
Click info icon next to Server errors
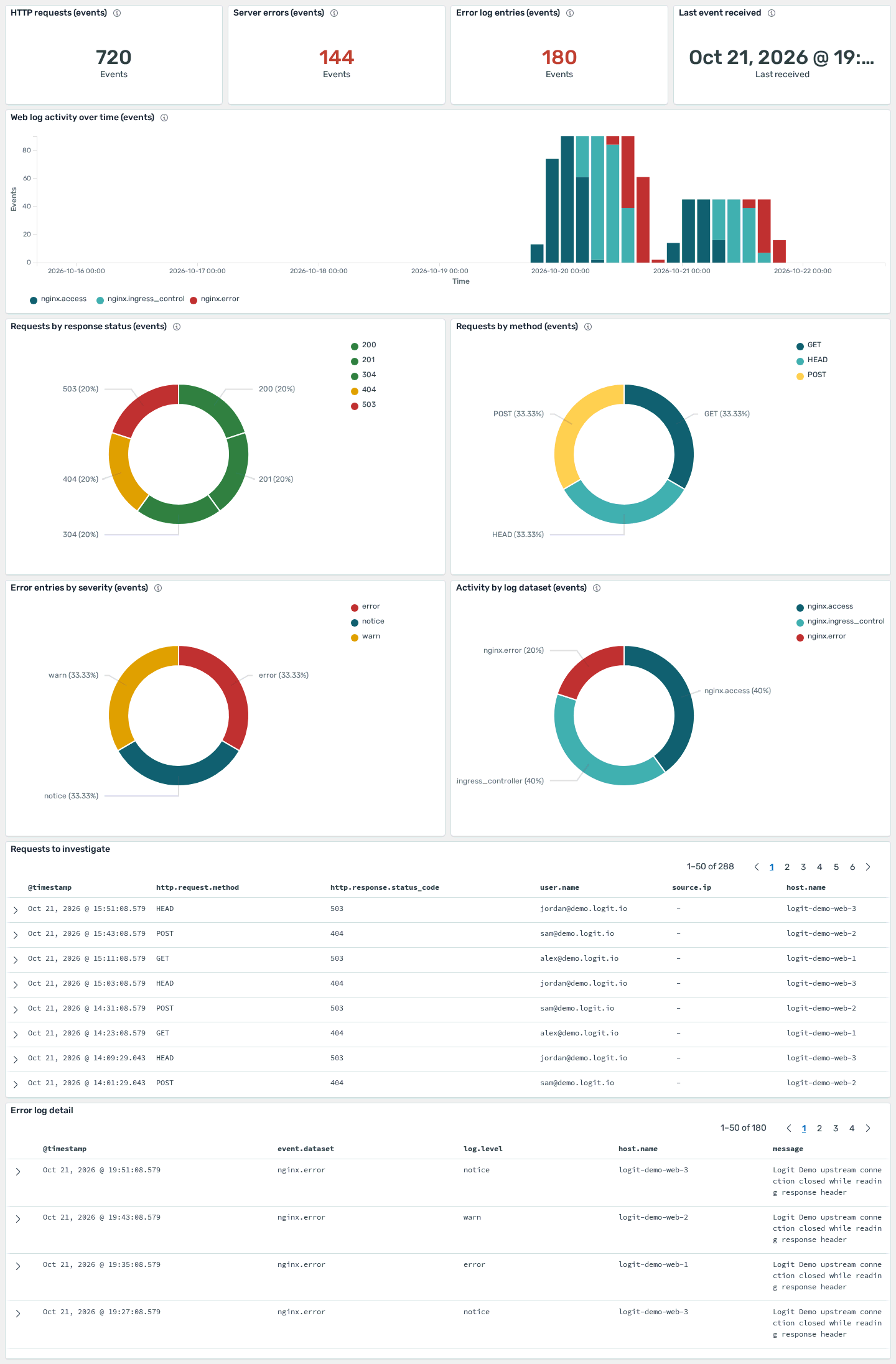(334, 13)
